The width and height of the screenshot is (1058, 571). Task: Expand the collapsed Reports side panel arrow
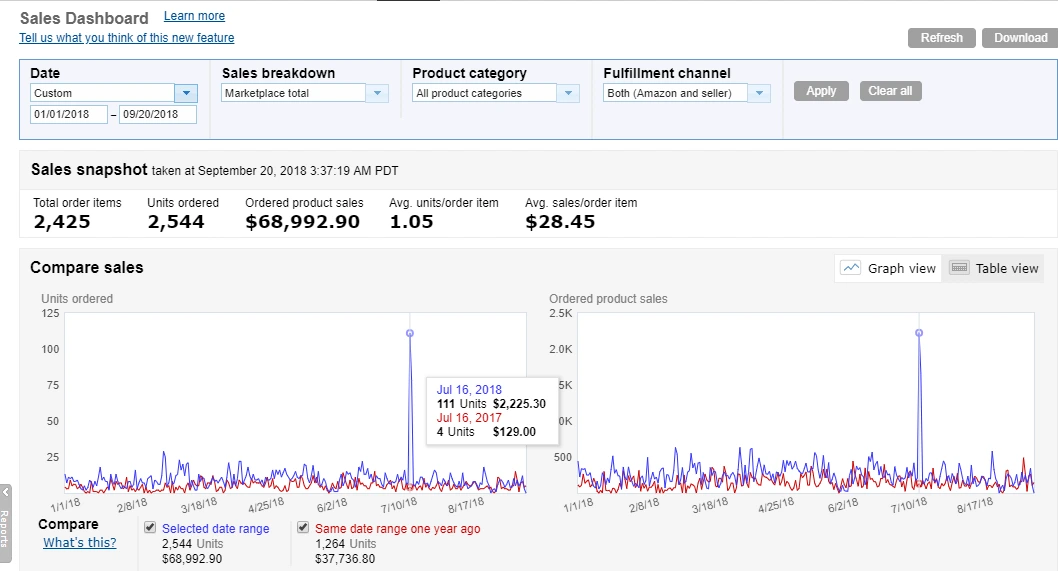click(x=5, y=492)
